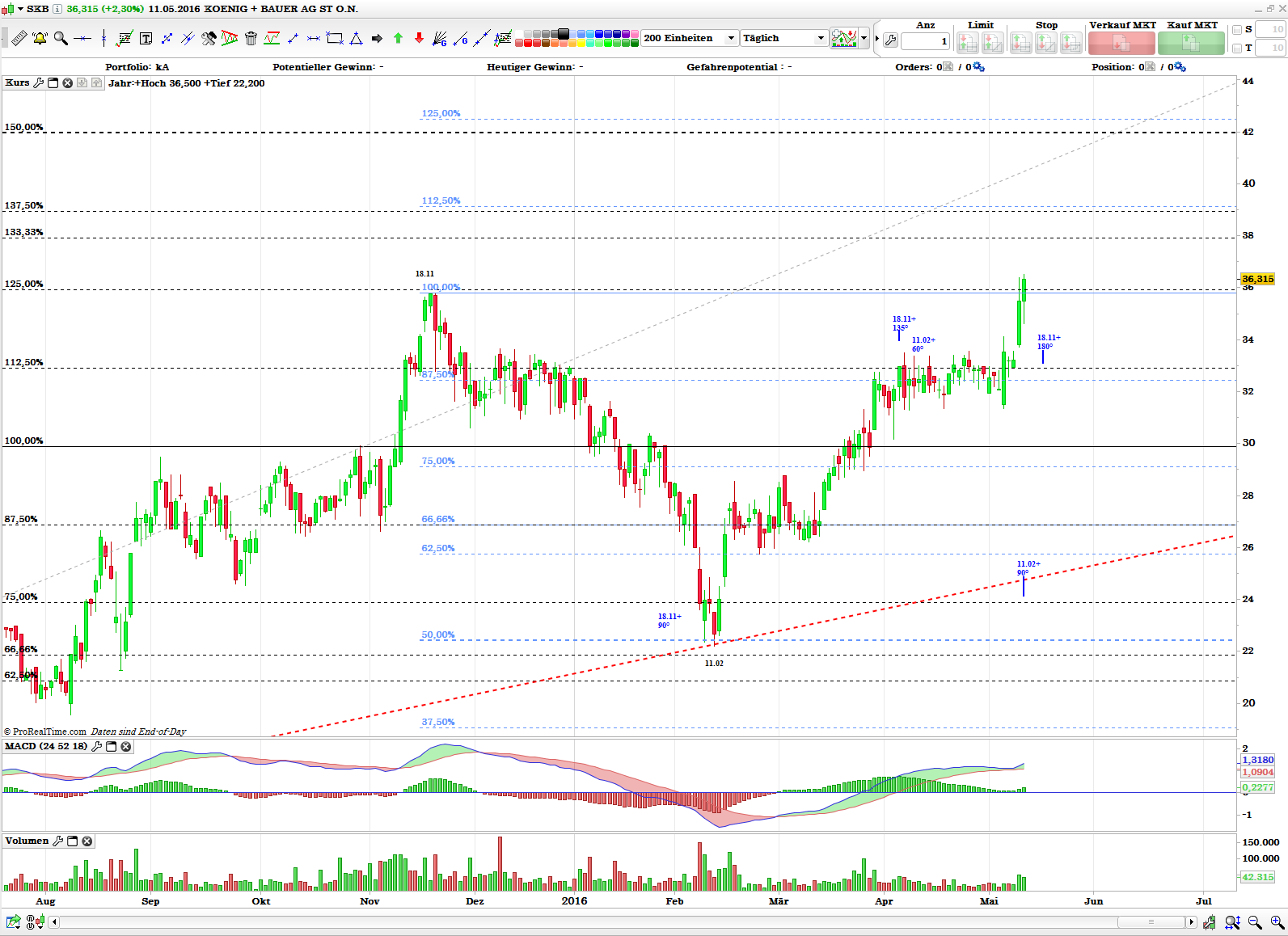
Task: Select the text annotation tool
Action: click(146, 38)
